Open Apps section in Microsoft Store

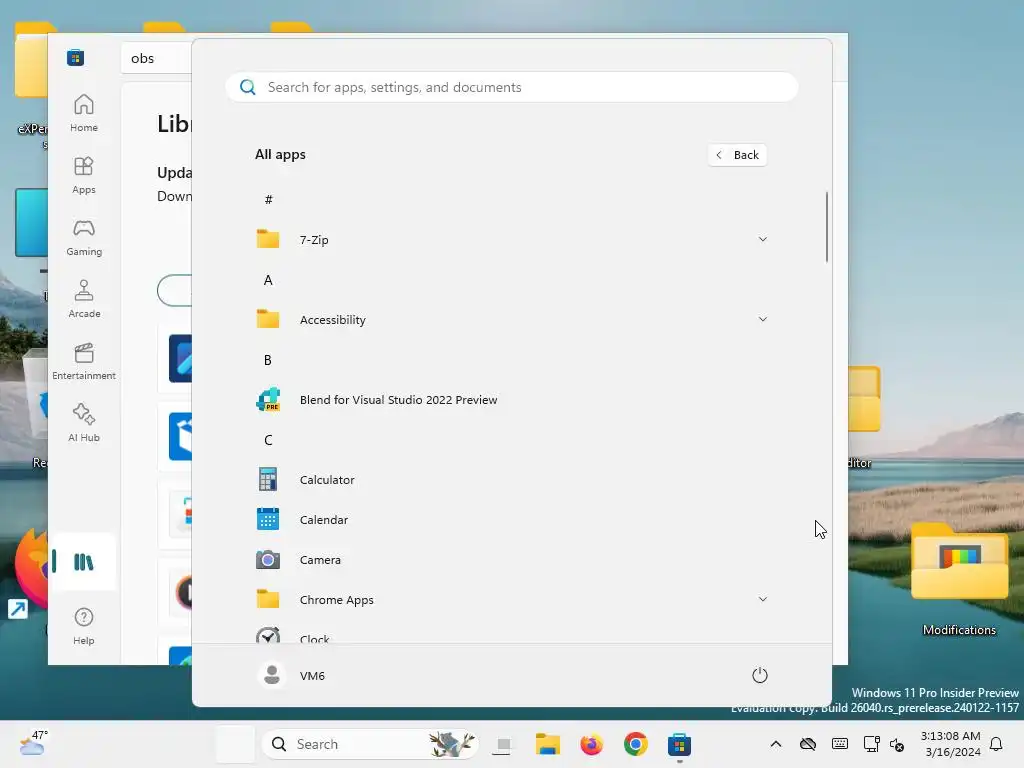pos(84,175)
